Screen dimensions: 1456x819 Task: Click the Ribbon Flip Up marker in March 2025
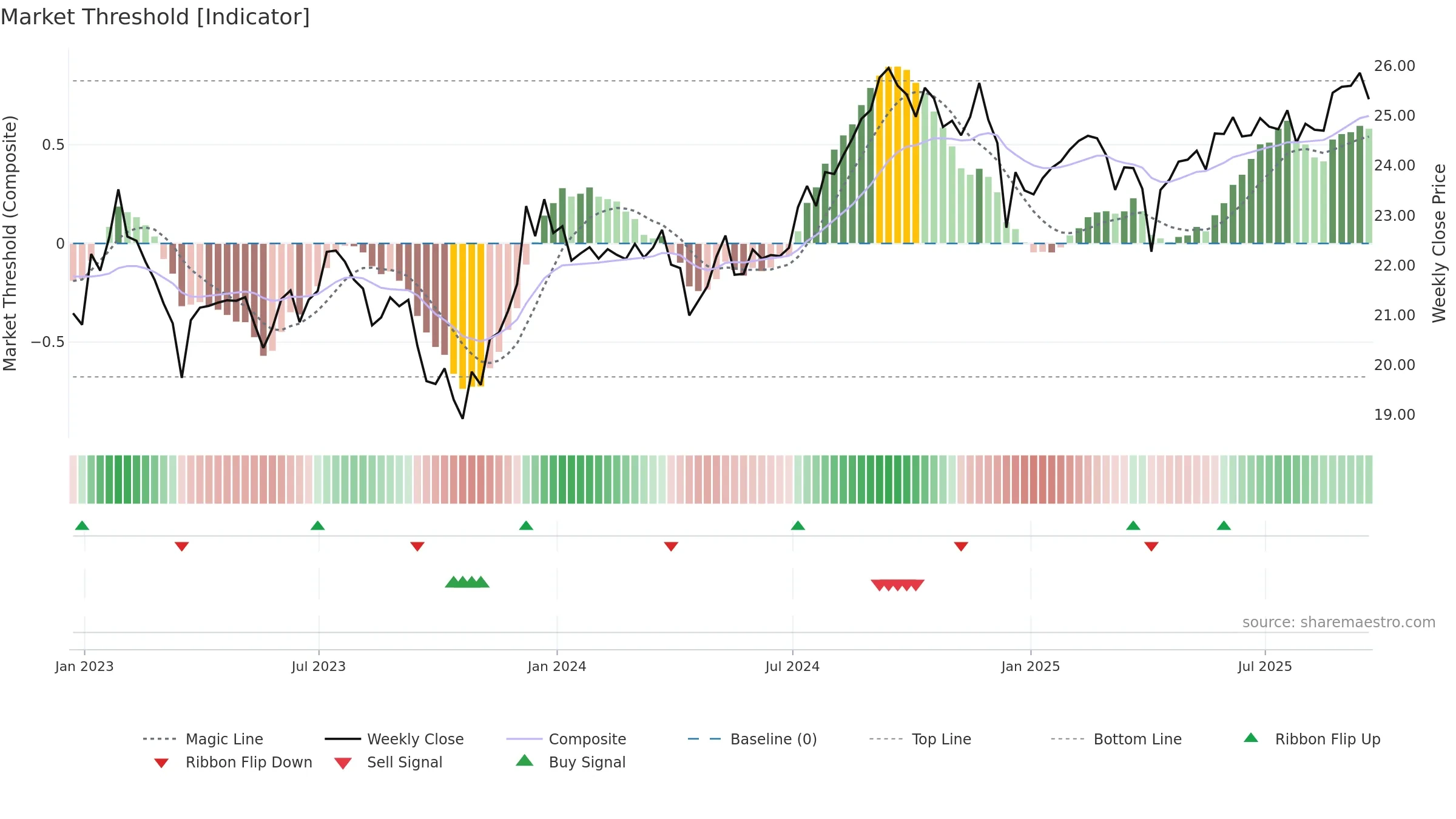coord(1133,525)
